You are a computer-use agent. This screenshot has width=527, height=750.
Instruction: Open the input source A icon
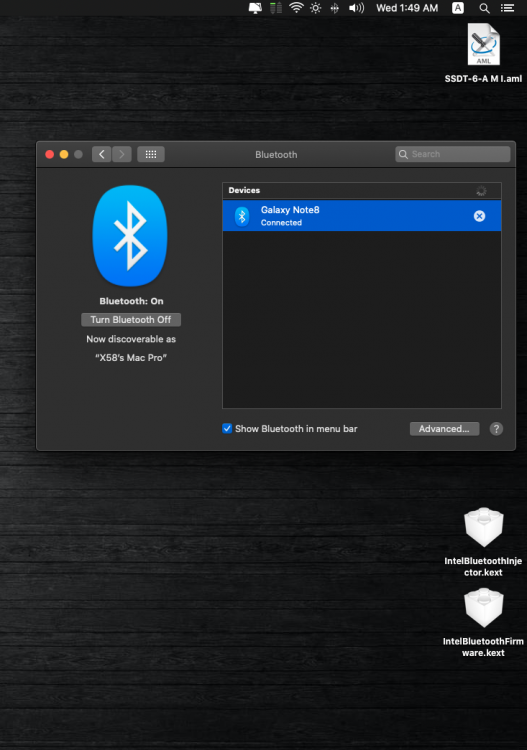click(458, 8)
